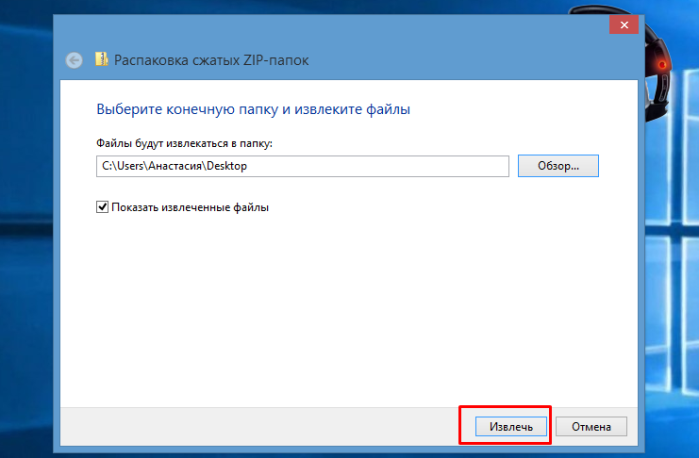The image size is (699, 458).
Task: Click the desktop background left of the dialog
Action: (26, 232)
